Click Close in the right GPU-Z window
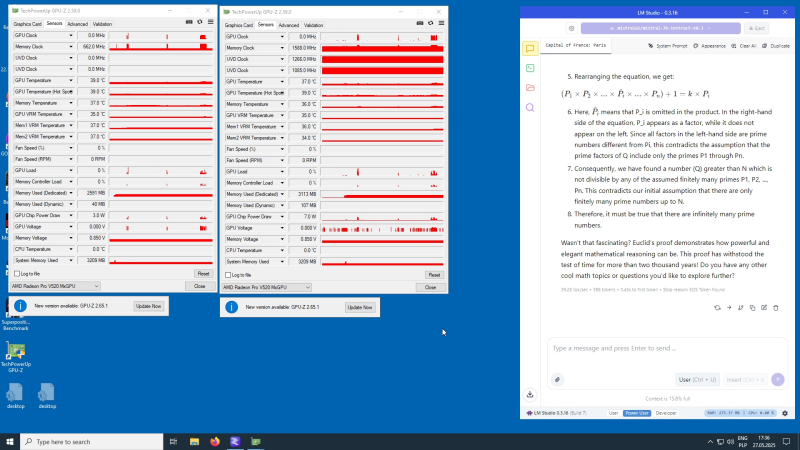Viewport: 800px width, 450px height. coord(430,287)
